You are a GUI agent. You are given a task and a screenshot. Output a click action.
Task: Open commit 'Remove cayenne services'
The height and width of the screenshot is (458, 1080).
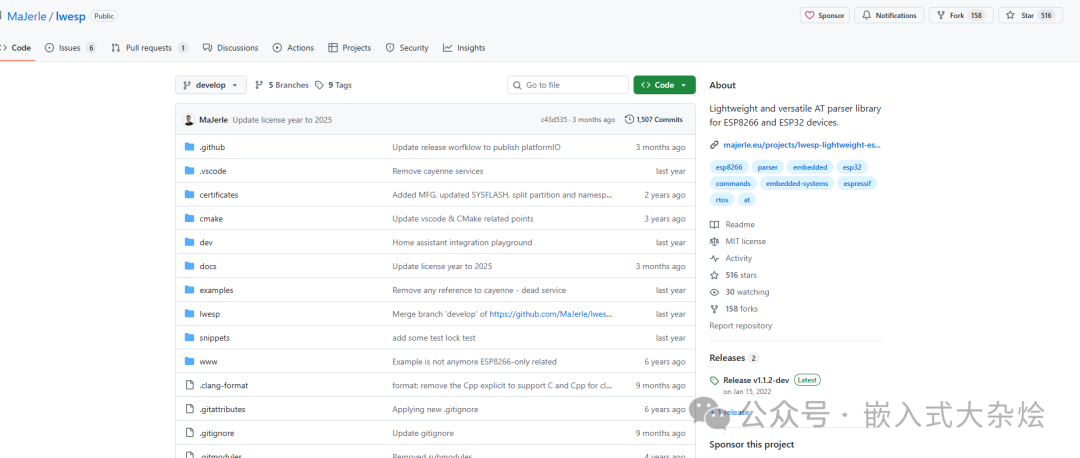[438, 171]
